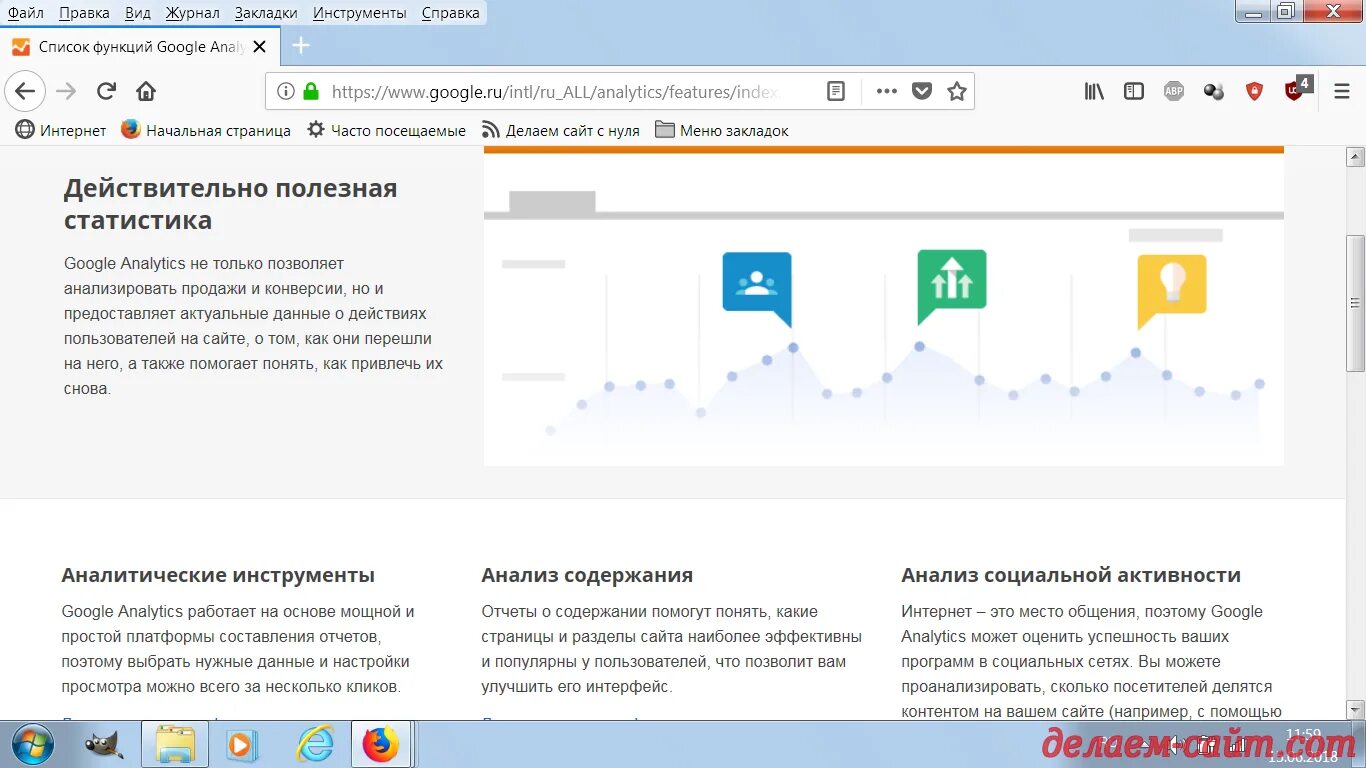
Task: Open the Adblock Plus ABP extension
Action: coord(1174,91)
